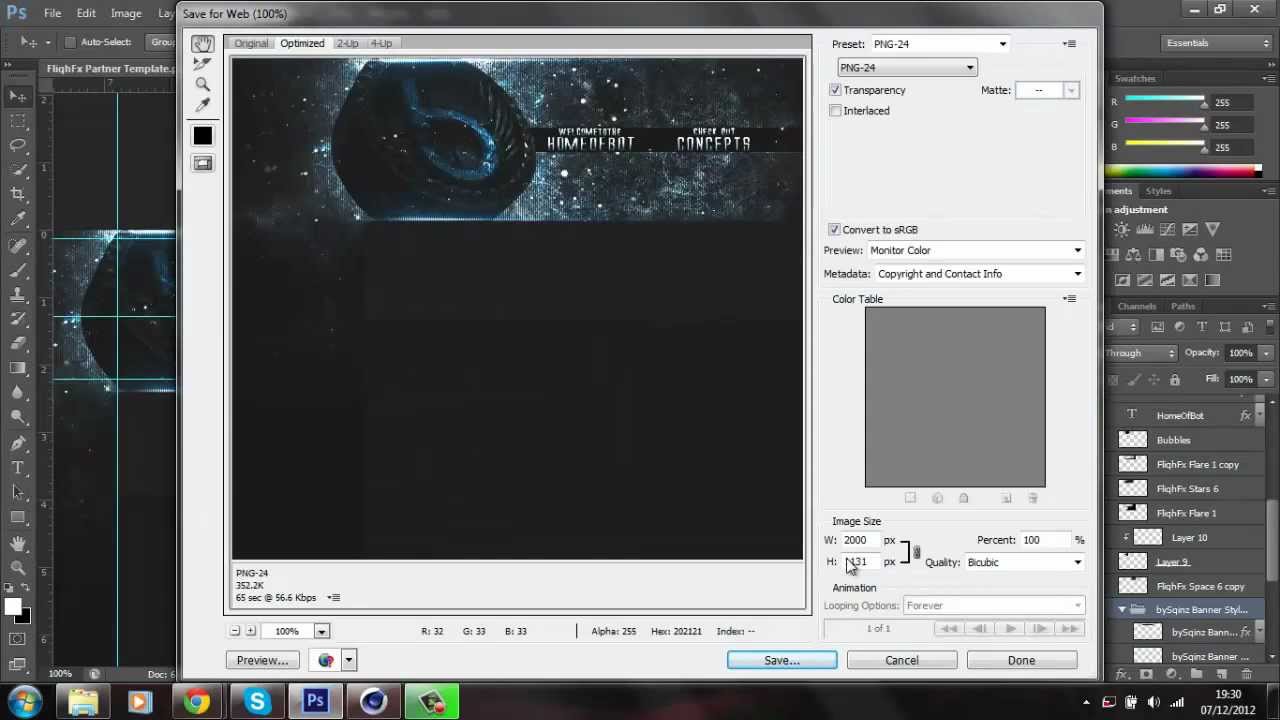
Task: Toggle the Transparency checkbox
Action: (x=835, y=90)
